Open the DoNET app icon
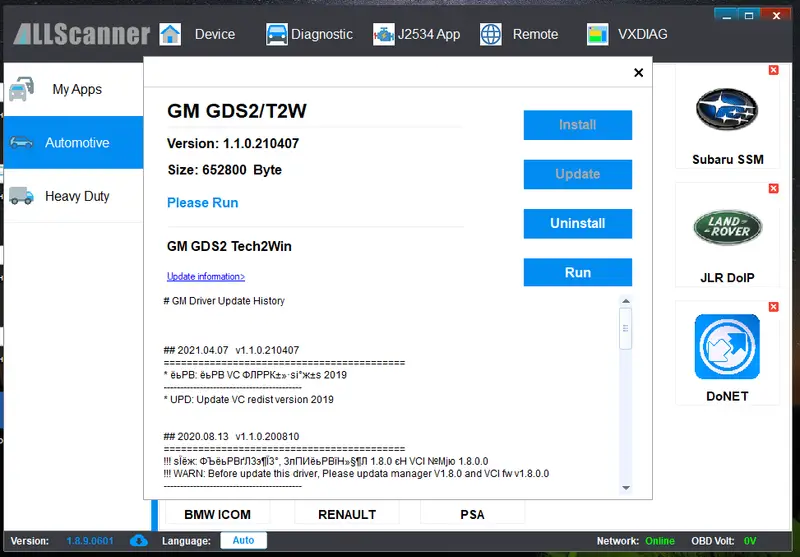 point(727,346)
